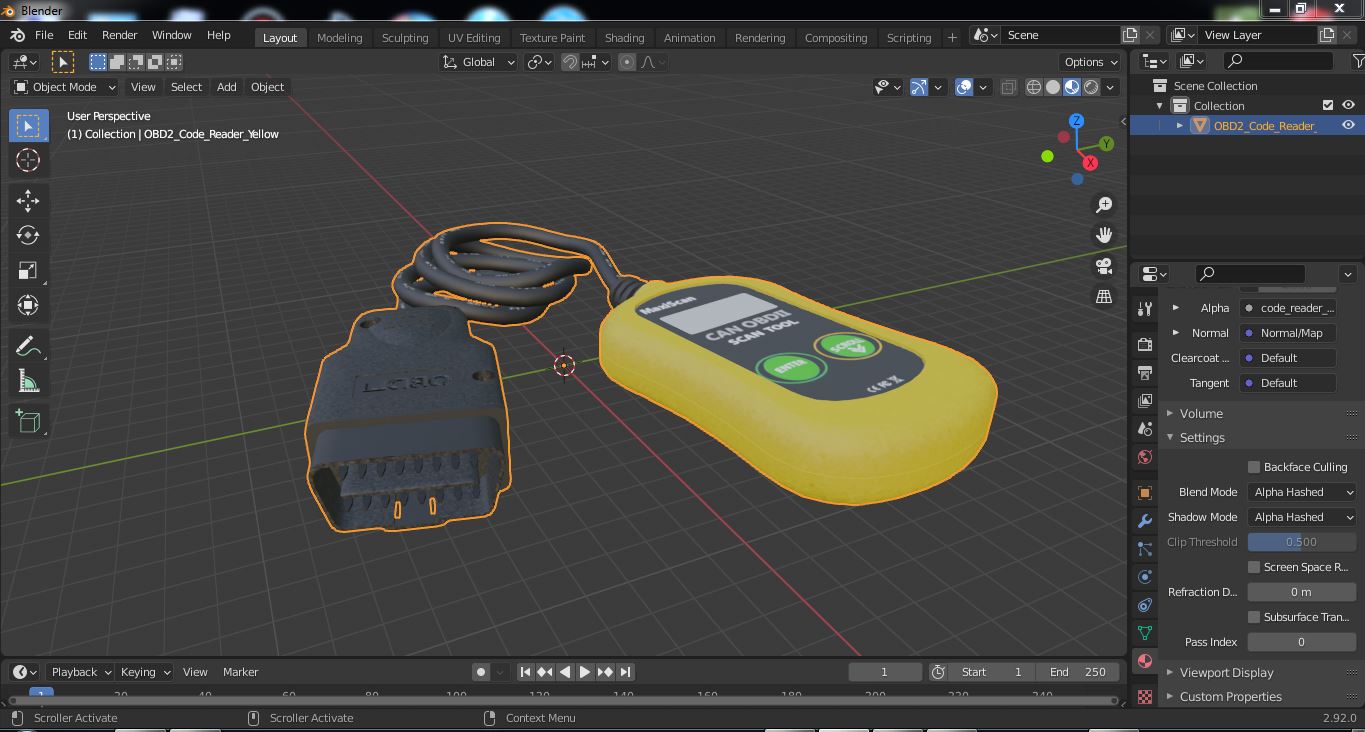The image size is (1365, 732).
Task: Click the Normal/Map socket link button
Action: pos(1289,333)
